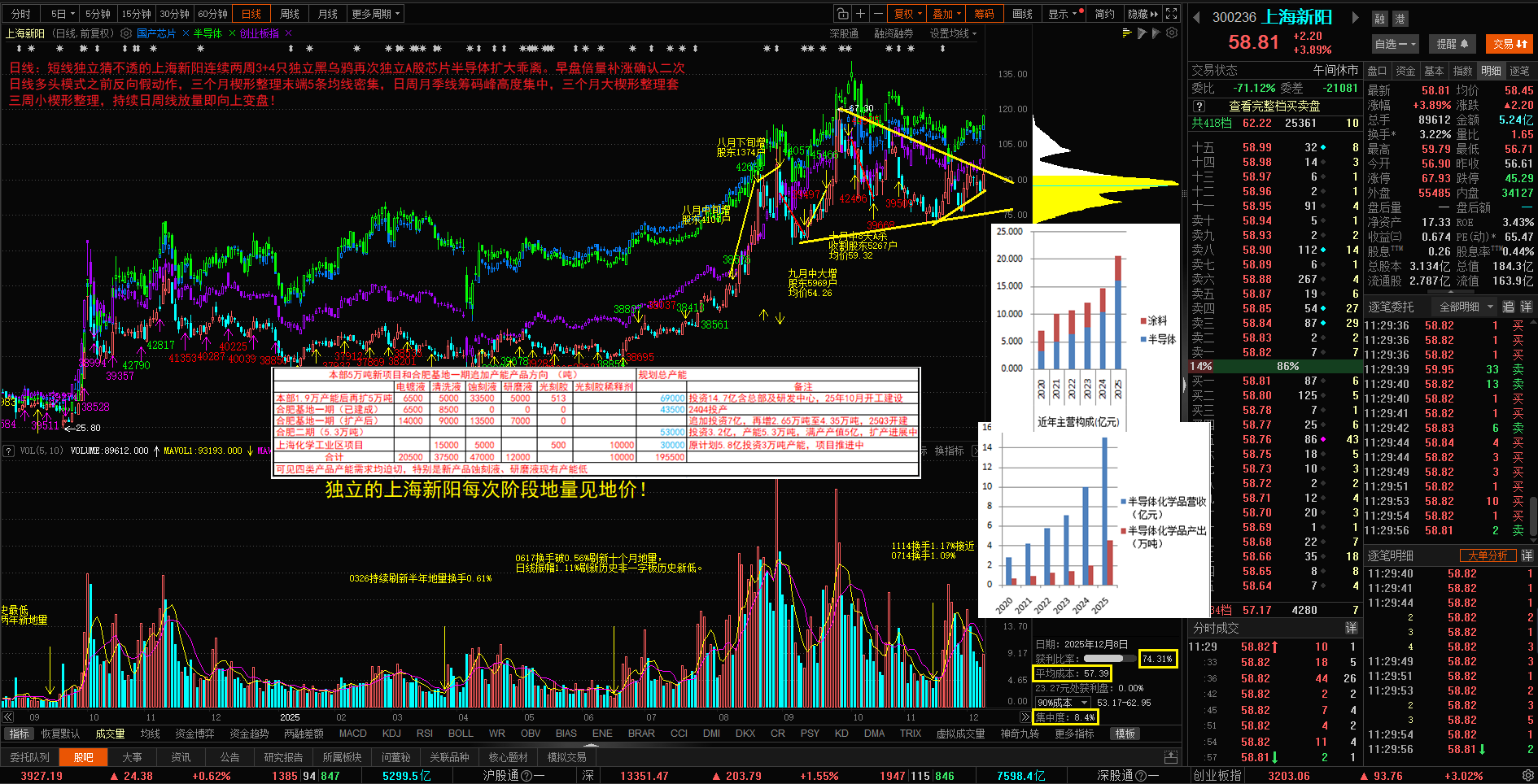This screenshot has width=1538, height=784.
Task: Open 逐笔委托 detail with 详 icon
Action: click(x=1527, y=307)
